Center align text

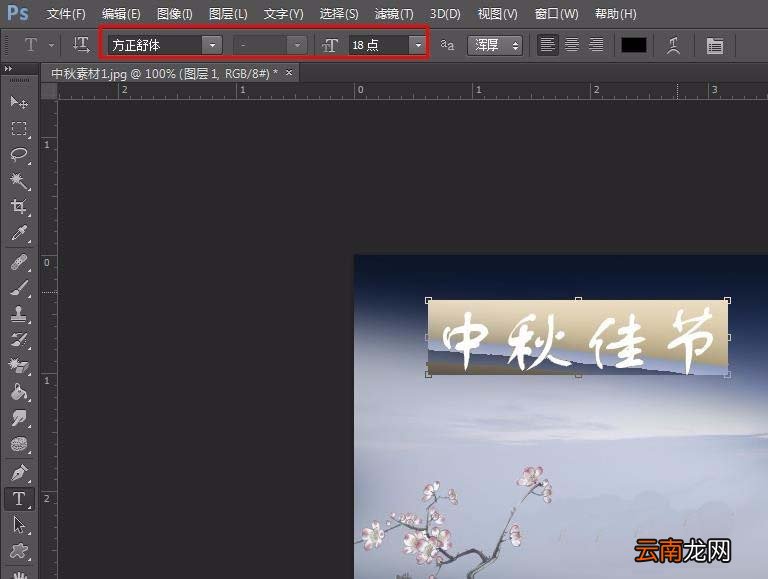click(572, 45)
